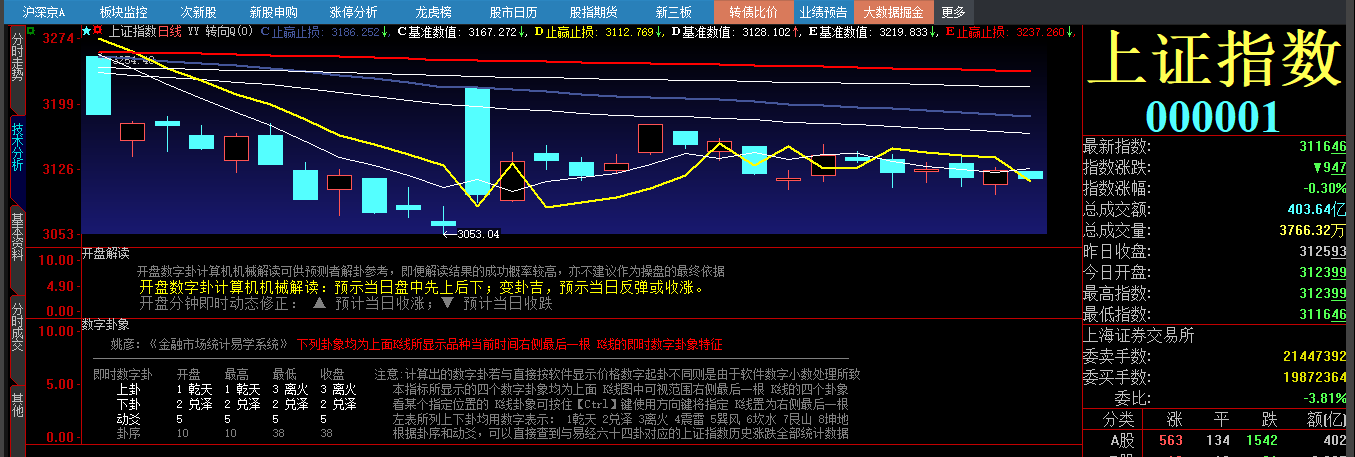
Task: Click 总成交额 value 403.64亿
Action: click(1315, 209)
